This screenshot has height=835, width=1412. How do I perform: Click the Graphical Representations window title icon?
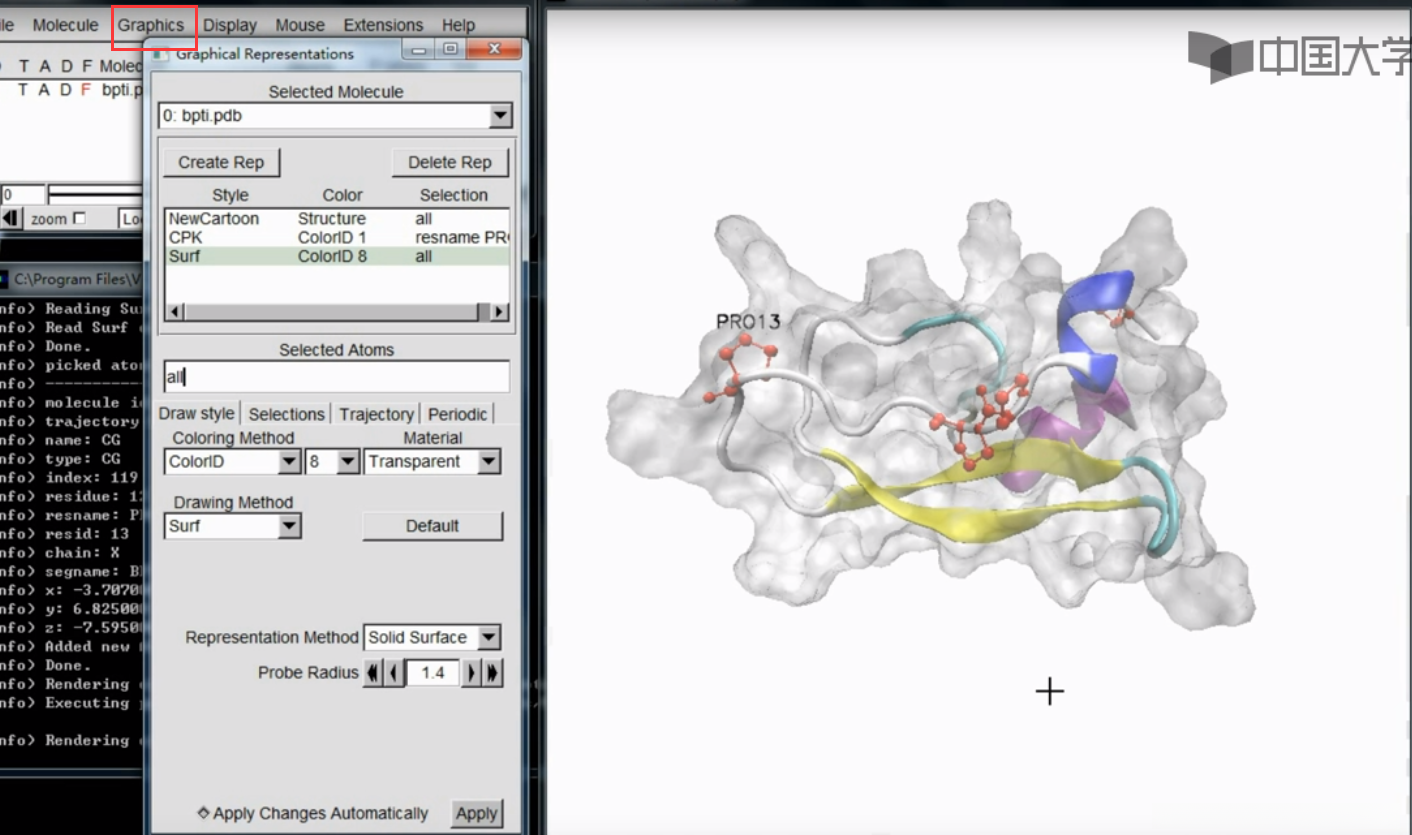160,53
